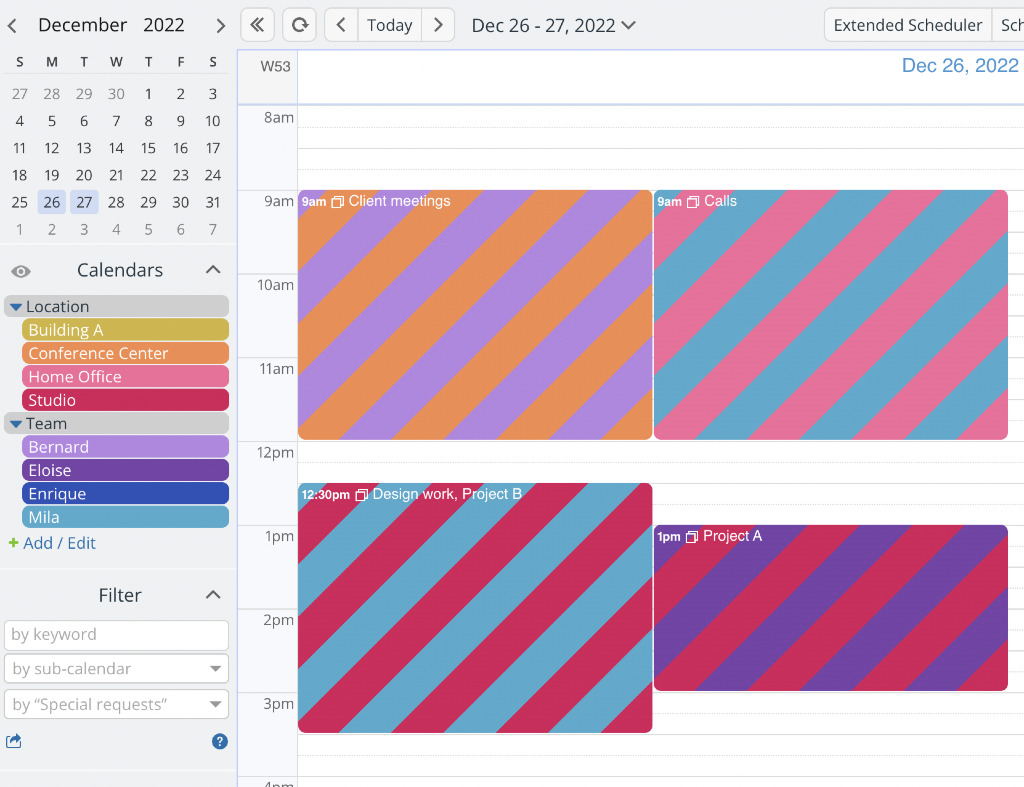Toggle Mila calendar
1024x787 pixels.
click(125, 518)
